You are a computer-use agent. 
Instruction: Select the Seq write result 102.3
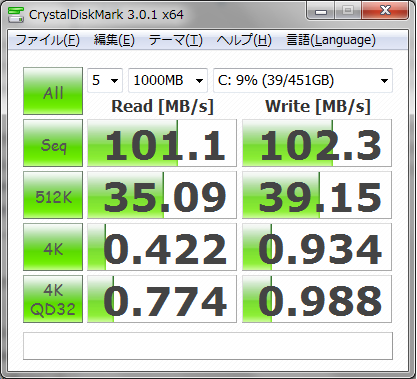click(317, 143)
